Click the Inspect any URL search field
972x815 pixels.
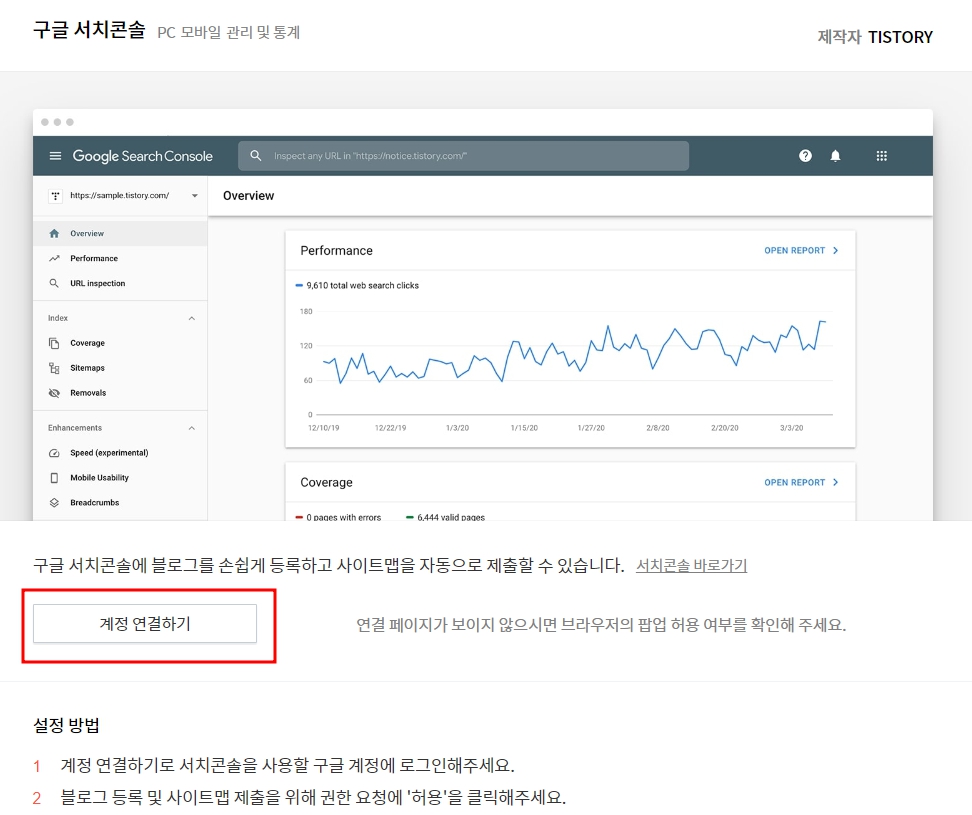pyautogui.click(x=463, y=156)
